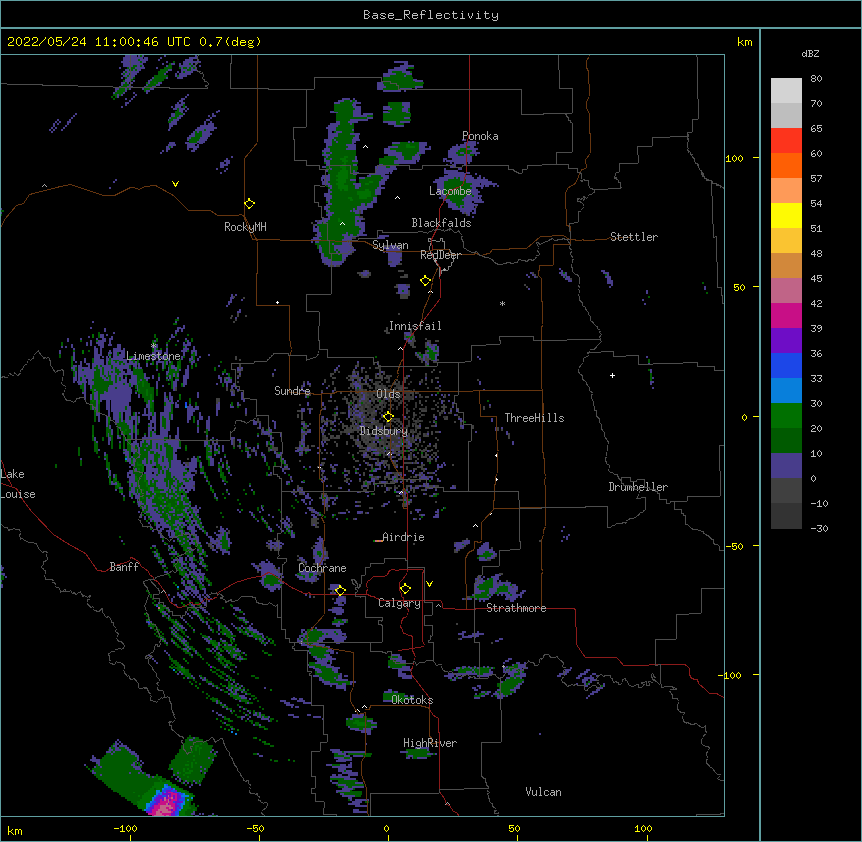Choose the blue 36-33 dBZ legend swatch

tap(786, 365)
